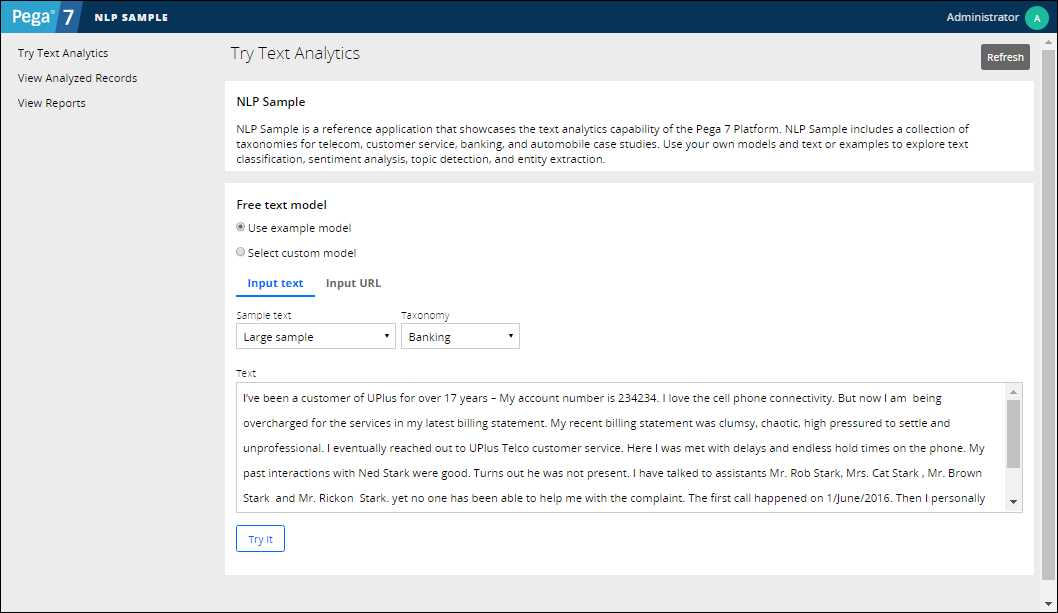
Task: Click the NLP Sample section heading
Action: click(x=271, y=102)
